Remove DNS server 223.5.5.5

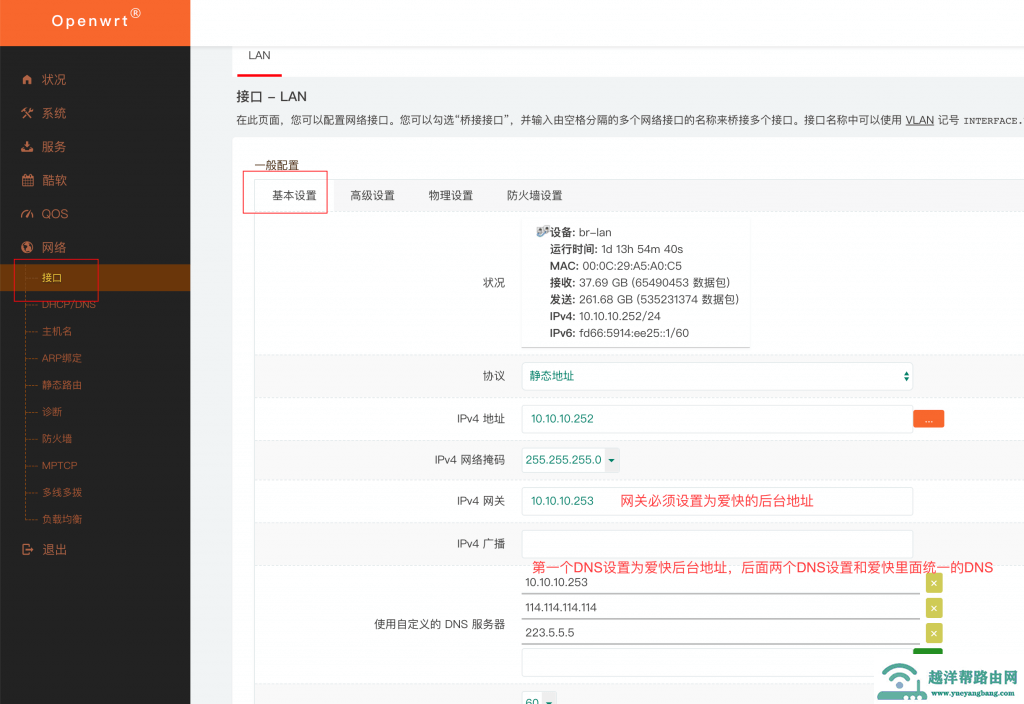934,633
